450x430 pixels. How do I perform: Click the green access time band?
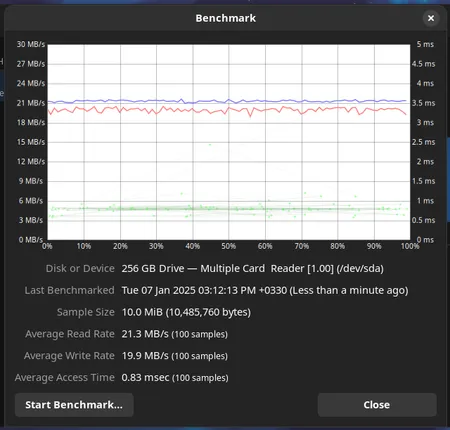(229, 209)
